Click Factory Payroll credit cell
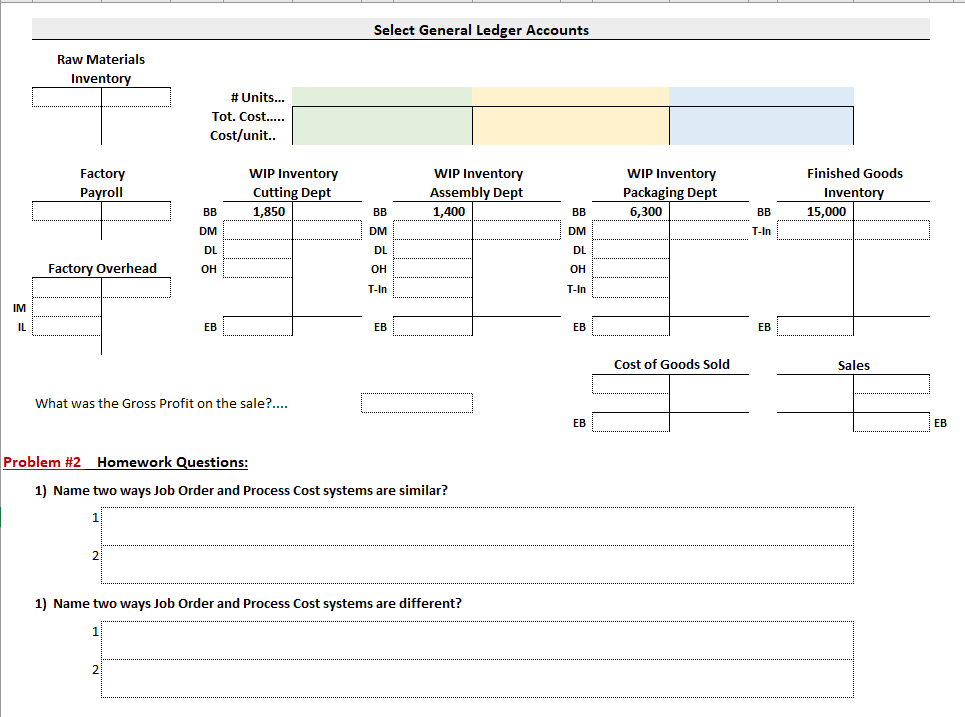The image size is (965, 717). (136, 211)
